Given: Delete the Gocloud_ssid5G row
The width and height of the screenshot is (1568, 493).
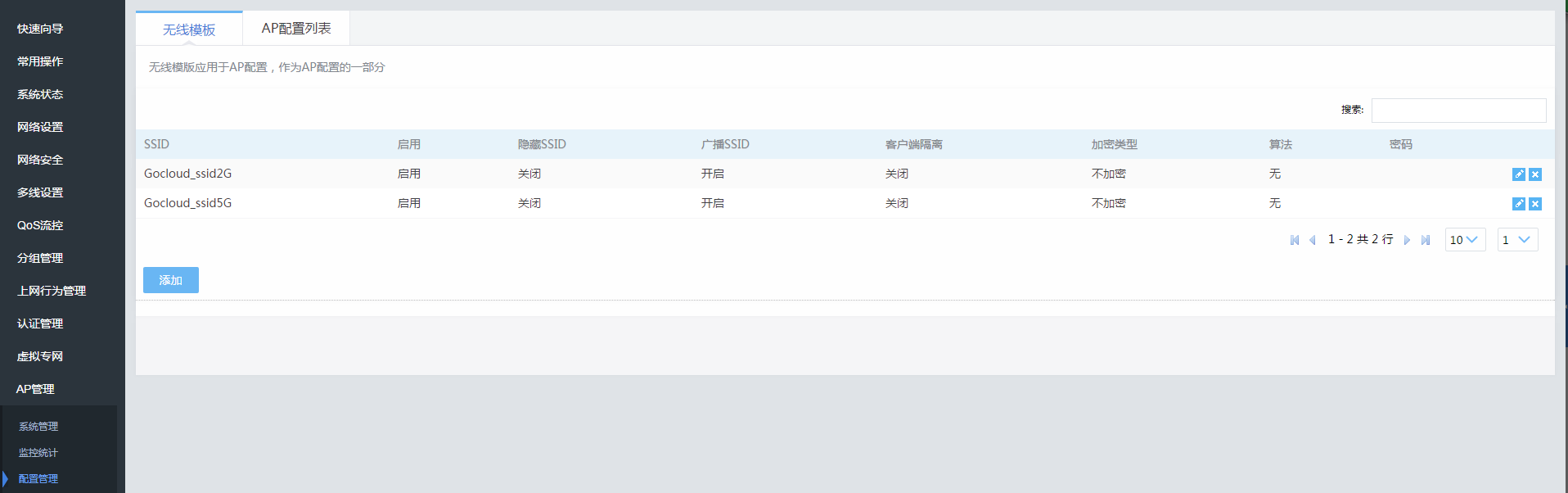Looking at the screenshot, I should pos(1535,204).
